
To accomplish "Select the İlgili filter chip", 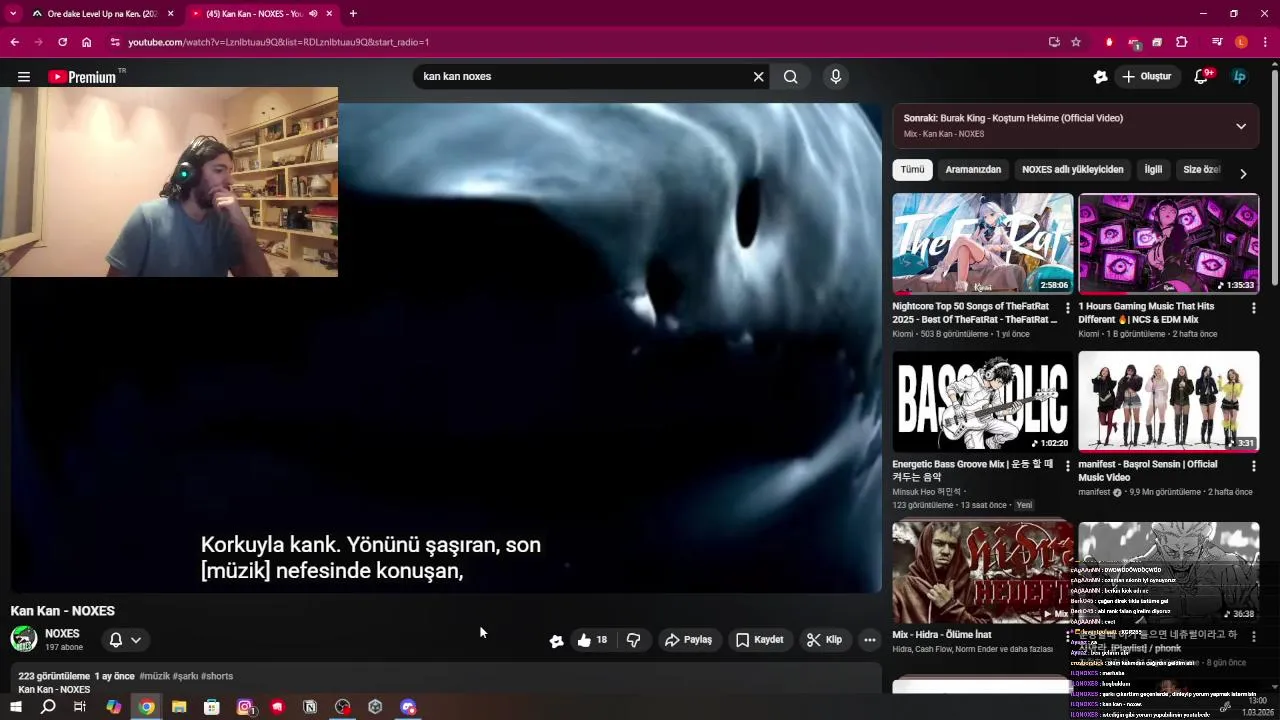I will (x=1153, y=170).
